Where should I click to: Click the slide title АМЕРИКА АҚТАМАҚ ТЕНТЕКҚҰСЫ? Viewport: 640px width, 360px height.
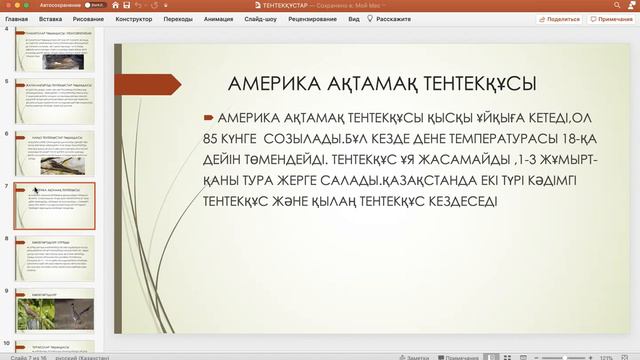(x=382, y=84)
